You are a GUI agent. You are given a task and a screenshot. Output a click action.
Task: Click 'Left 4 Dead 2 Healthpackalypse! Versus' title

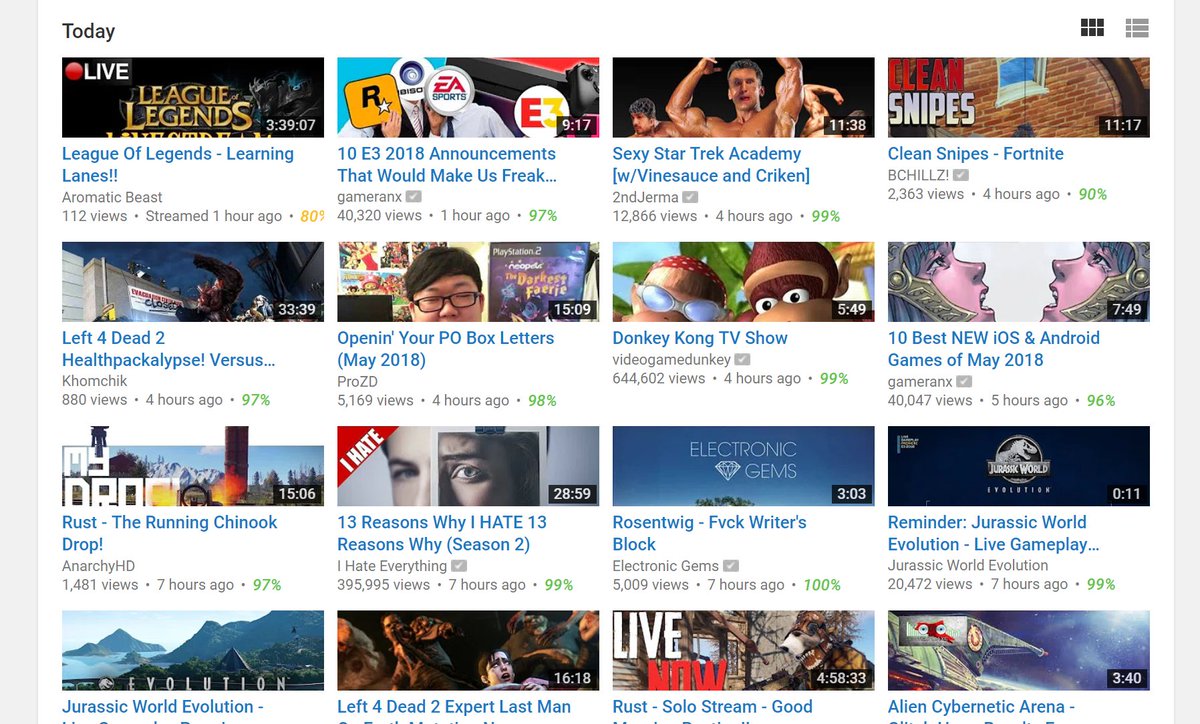pos(169,349)
